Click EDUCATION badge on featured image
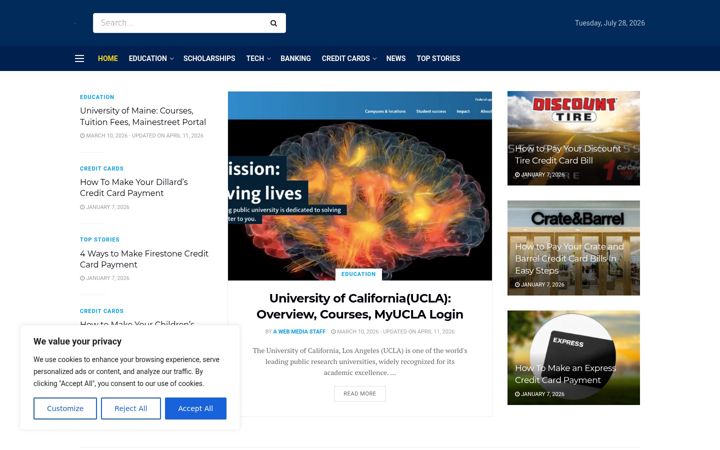This screenshot has height=450, width=720. [358, 274]
